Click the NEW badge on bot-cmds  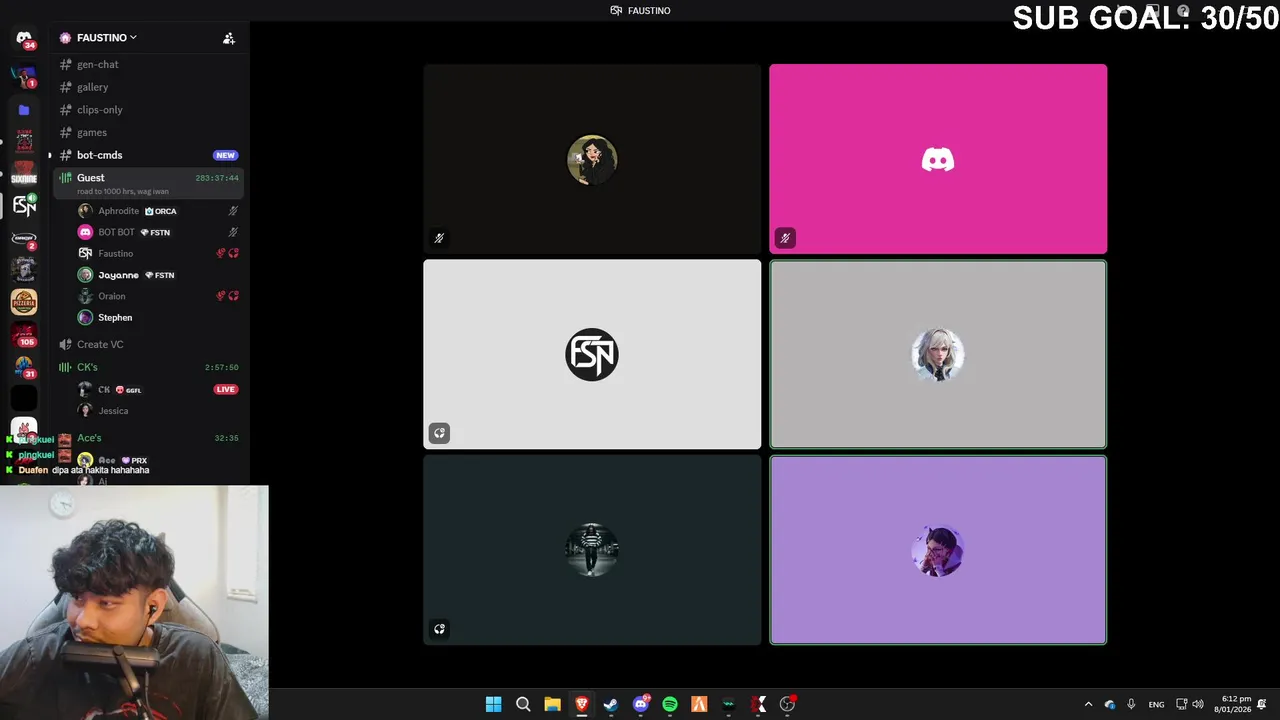(x=226, y=155)
